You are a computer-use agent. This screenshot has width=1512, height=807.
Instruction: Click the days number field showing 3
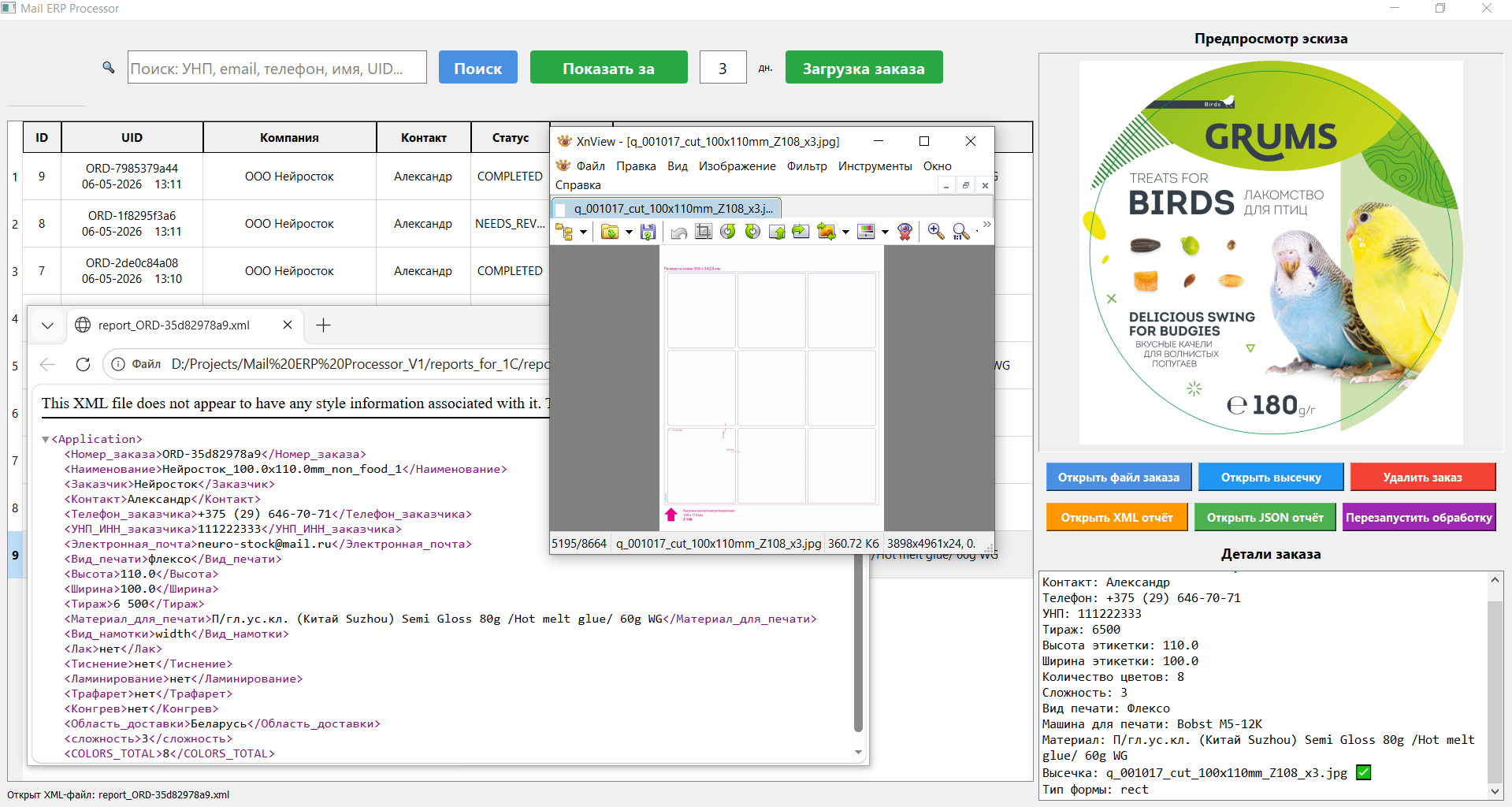[x=723, y=68]
